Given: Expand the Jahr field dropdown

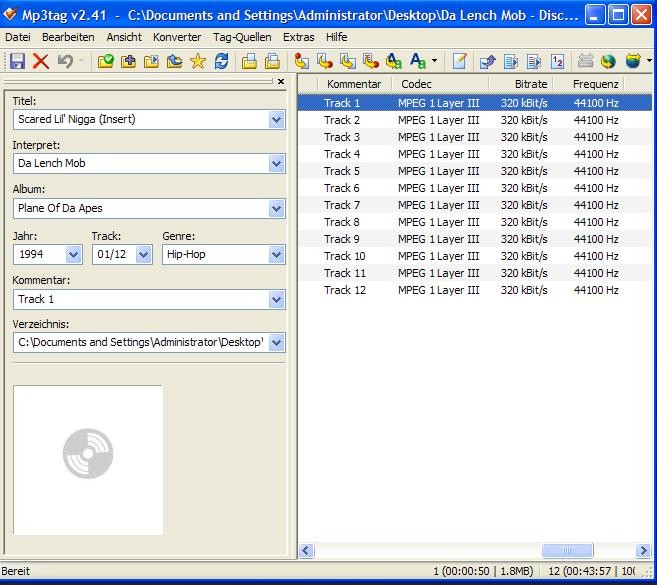Looking at the screenshot, I should click(x=74, y=254).
